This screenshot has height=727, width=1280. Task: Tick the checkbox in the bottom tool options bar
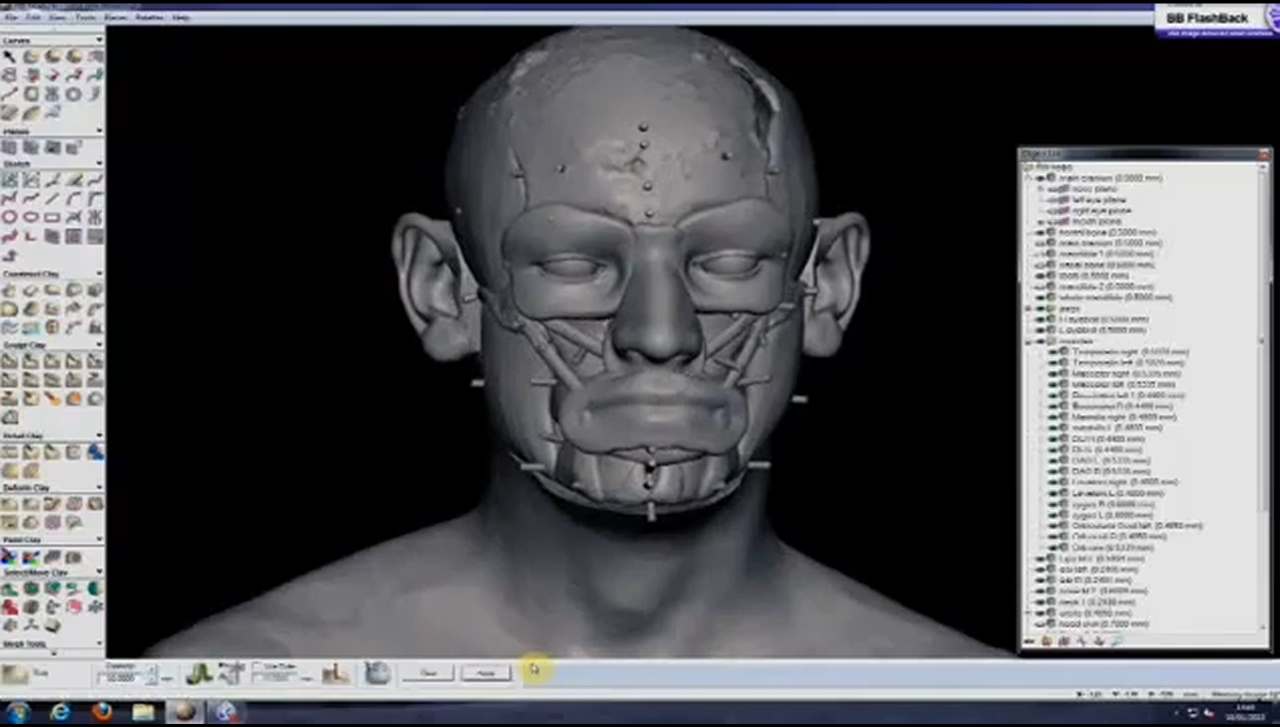pos(256,666)
